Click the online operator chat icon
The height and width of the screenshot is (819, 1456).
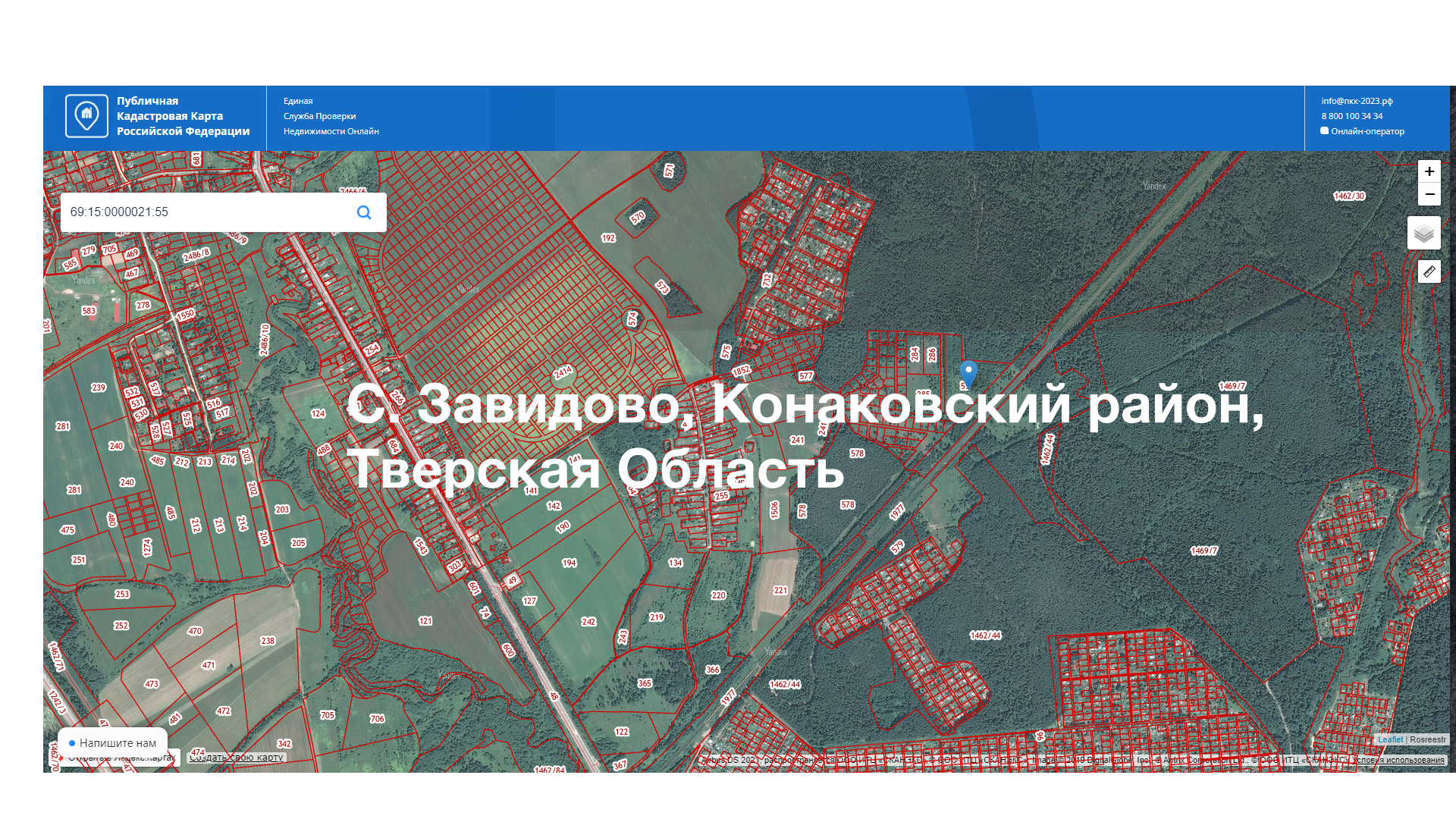pos(1324,130)
